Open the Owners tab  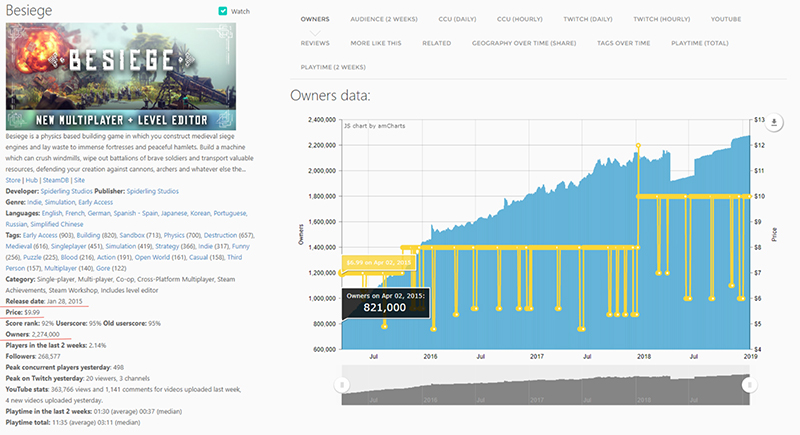[315, 19]
